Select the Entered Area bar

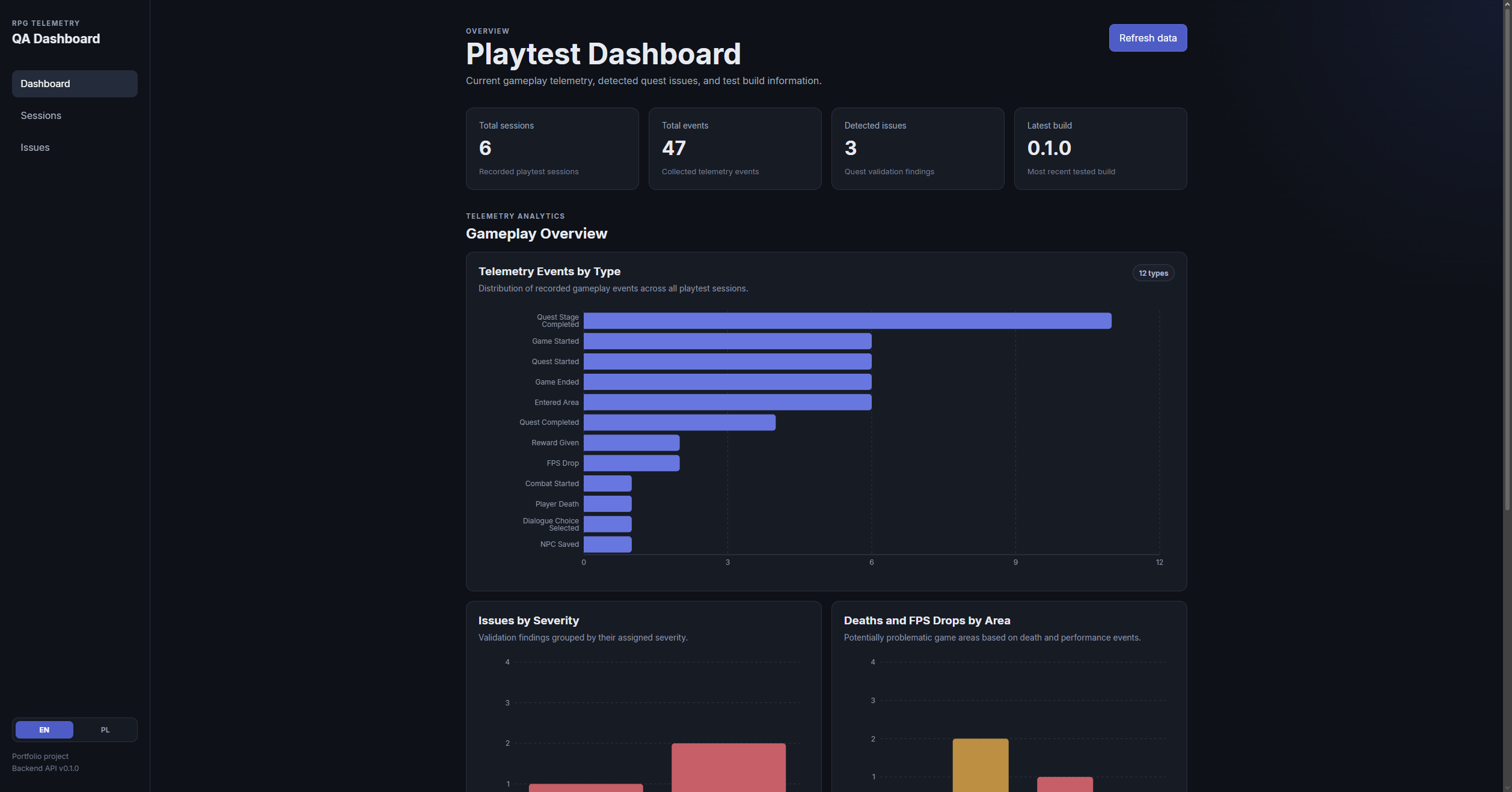[727, 402]
